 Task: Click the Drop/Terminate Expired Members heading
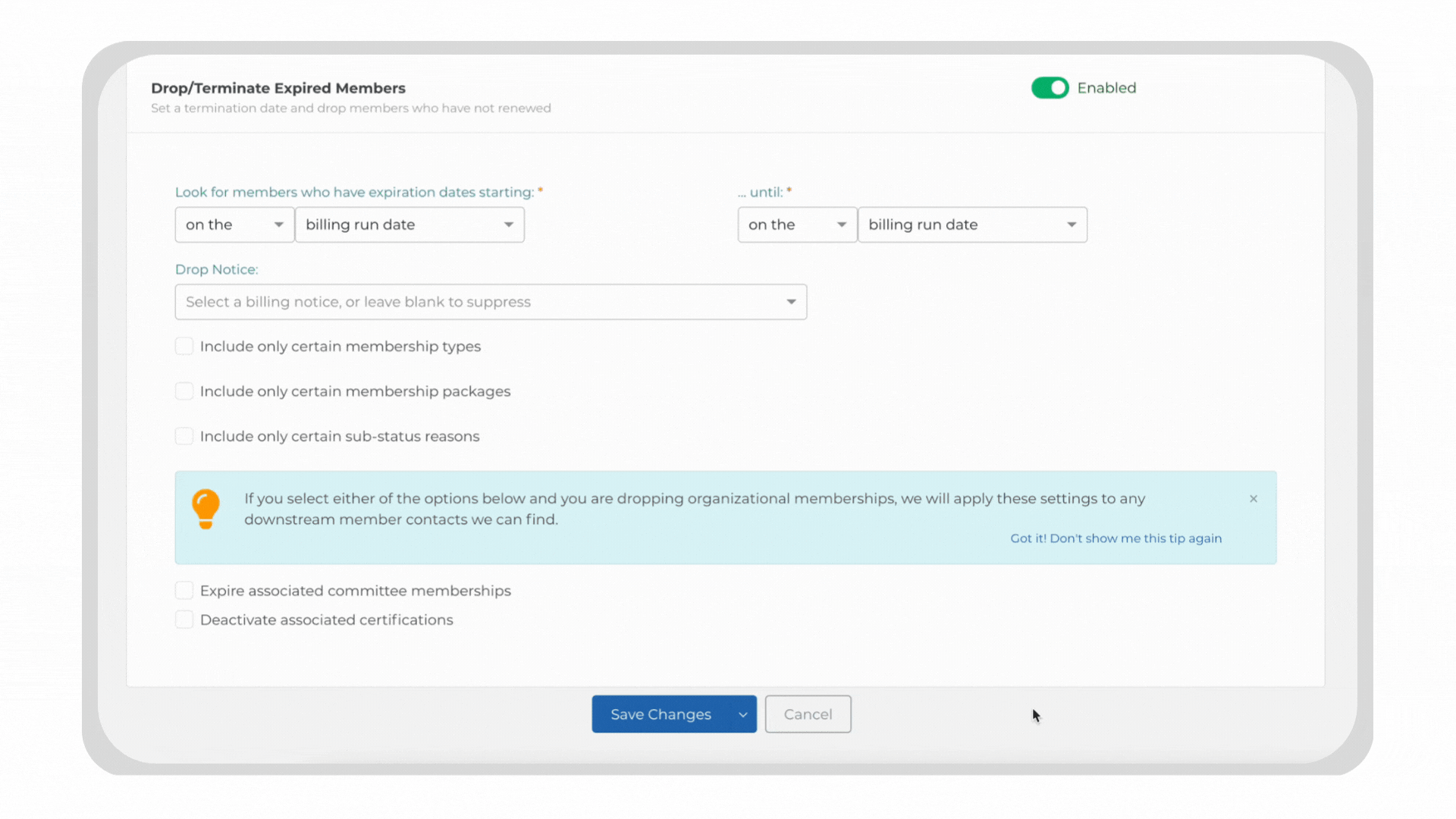pos(278,88)
